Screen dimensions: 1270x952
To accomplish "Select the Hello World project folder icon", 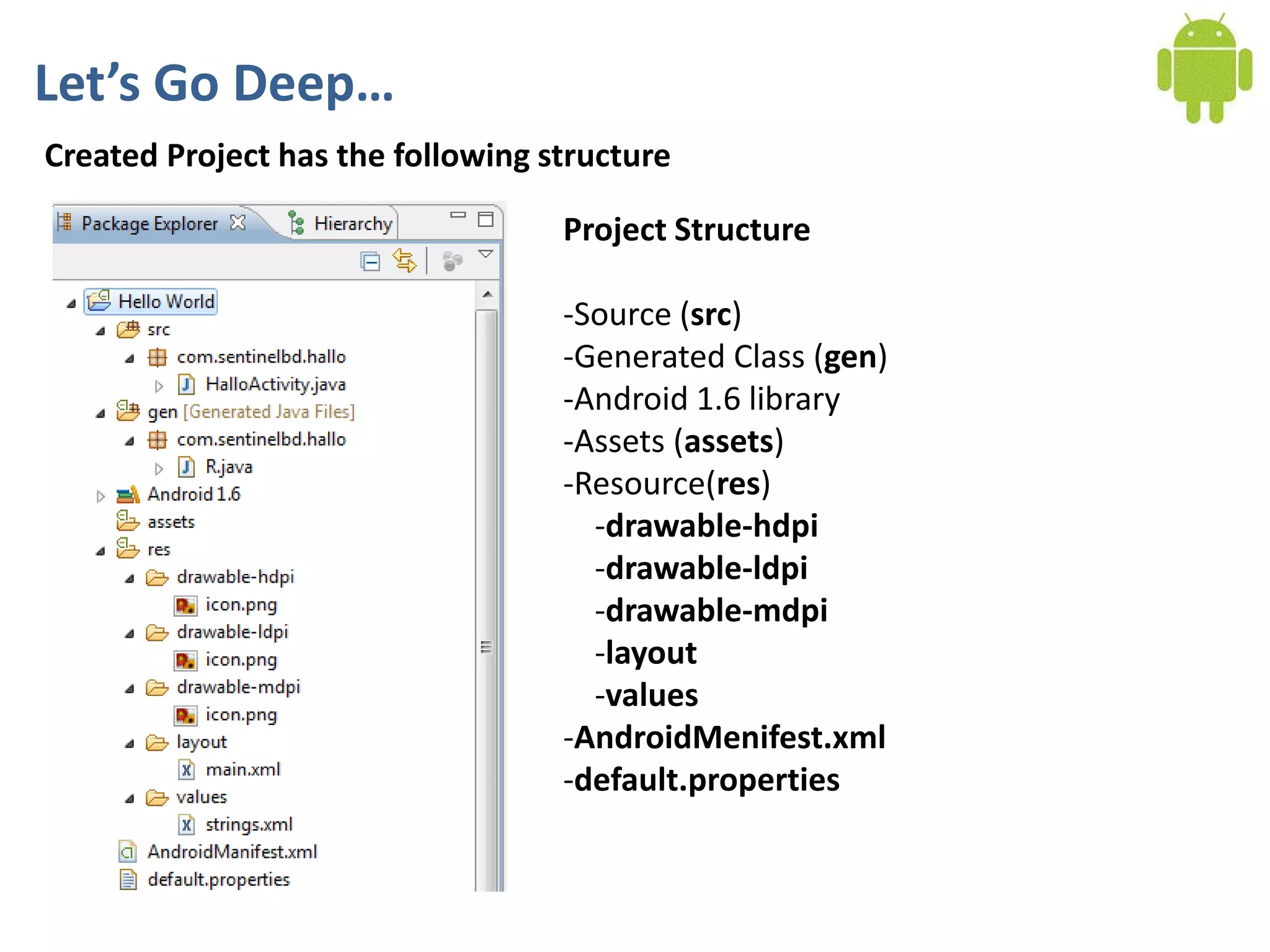I will (99, 301).
